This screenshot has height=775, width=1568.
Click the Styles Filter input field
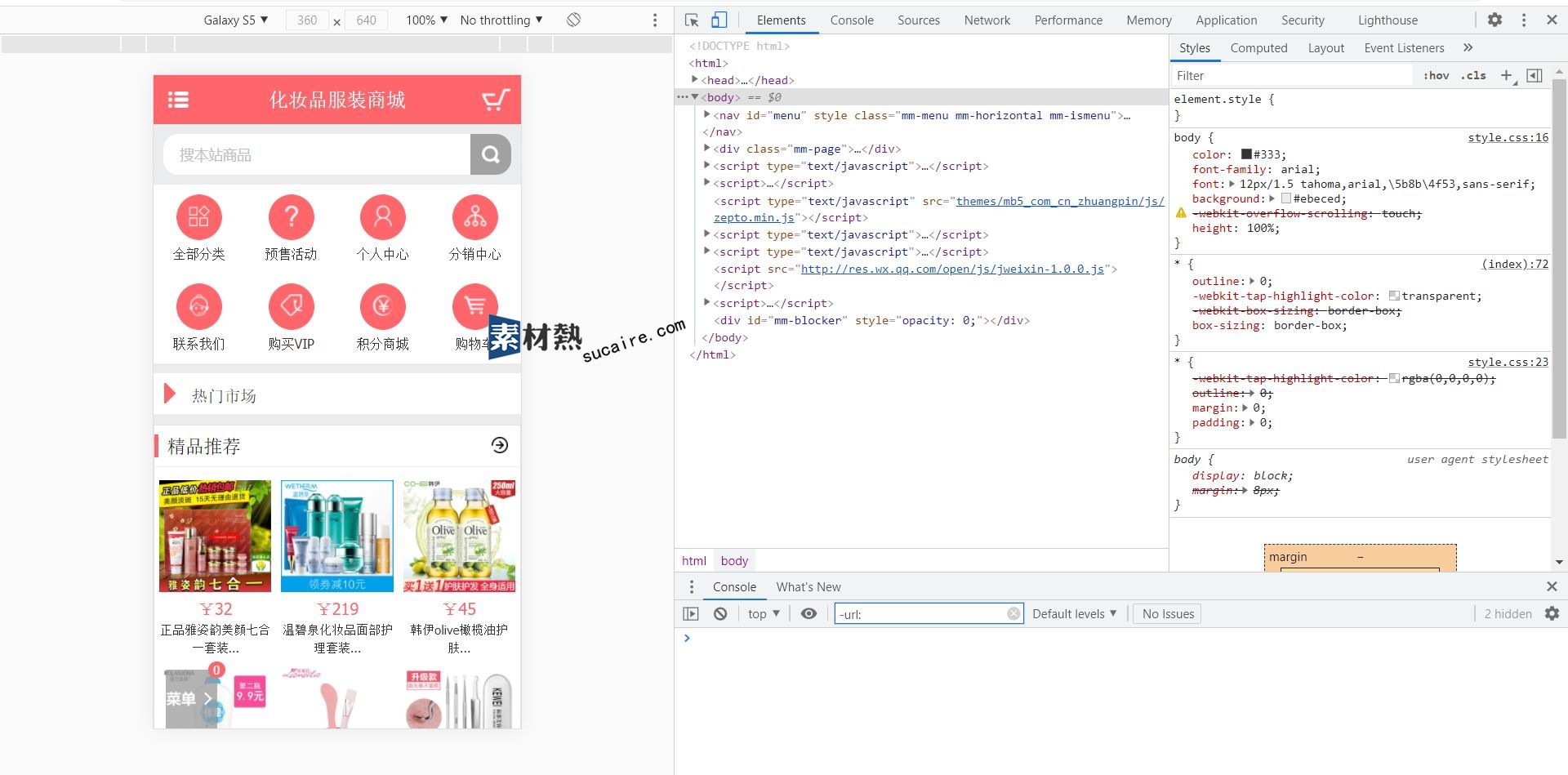(x=1292, y=75)
